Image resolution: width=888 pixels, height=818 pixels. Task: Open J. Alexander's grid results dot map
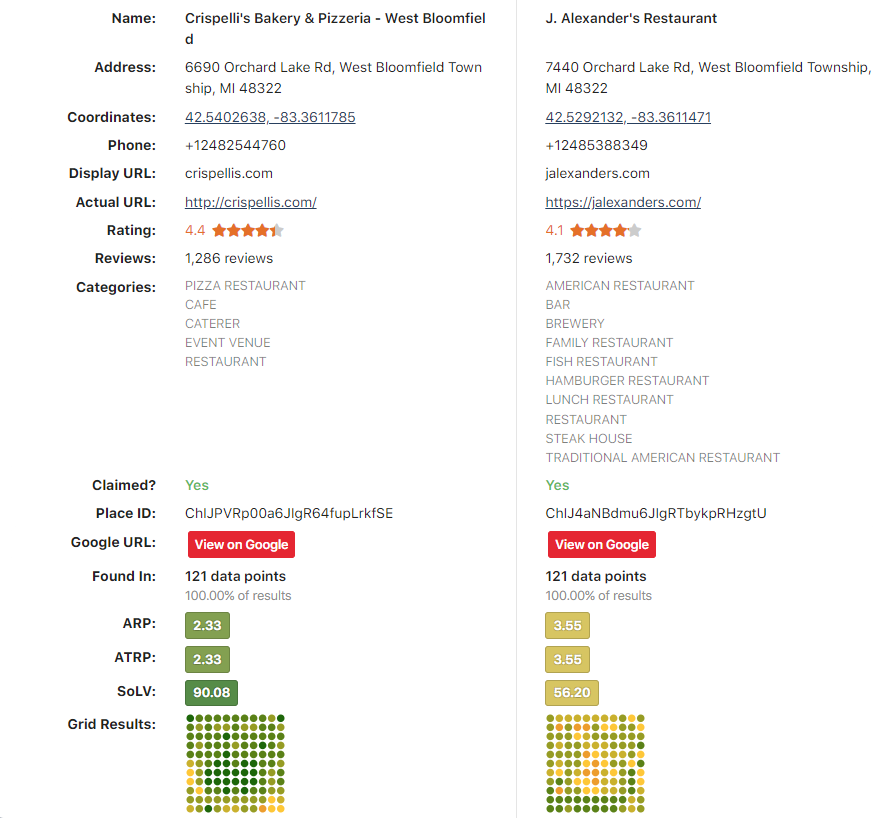click(596, 762)
